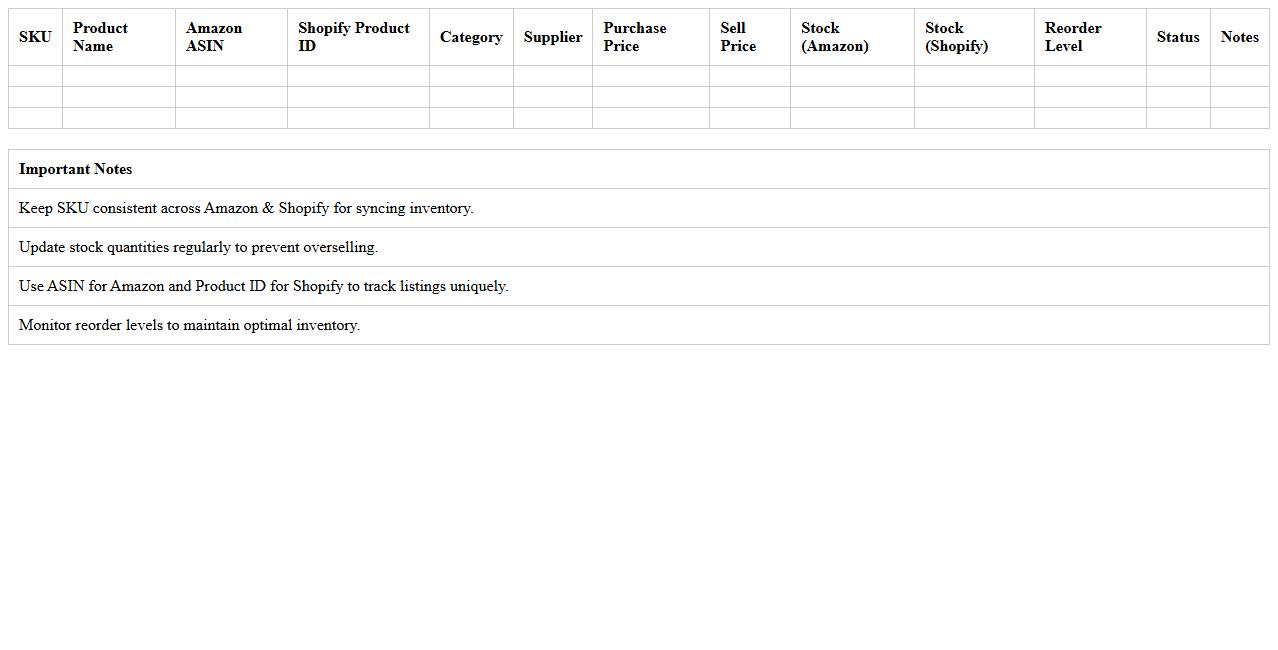This screenshot has height=650, width=1278.
Task: Click the Product Name column header
Action: (x=118, y=37)
